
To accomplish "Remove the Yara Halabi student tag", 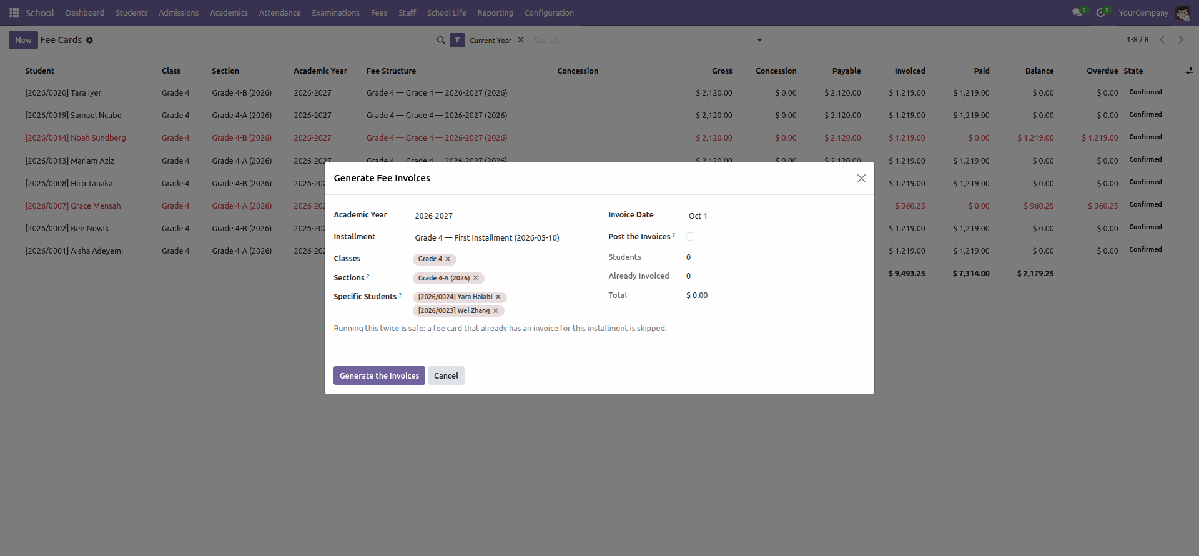I will click(498, 297).
